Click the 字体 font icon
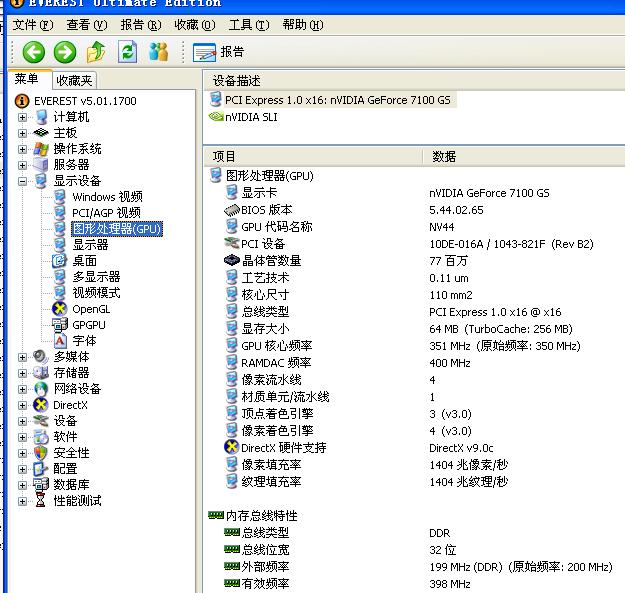 60,341
